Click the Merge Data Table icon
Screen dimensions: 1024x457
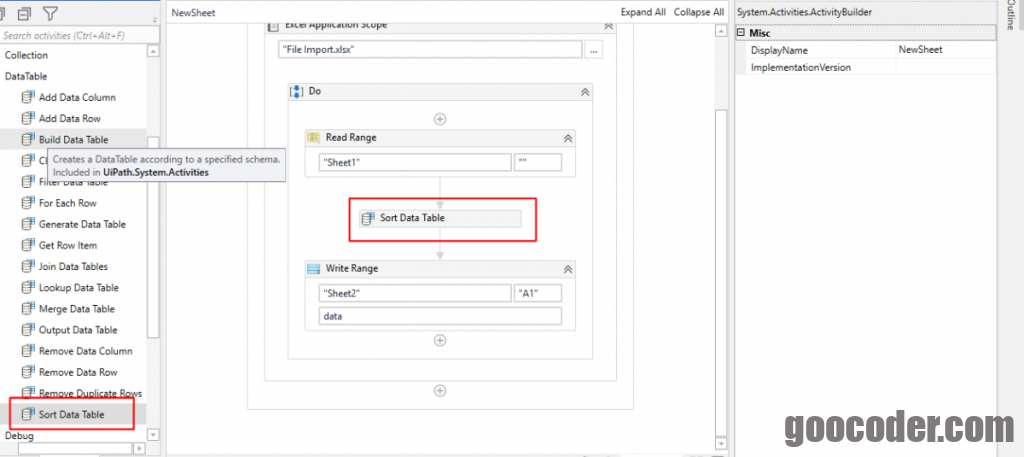[27, 309]
